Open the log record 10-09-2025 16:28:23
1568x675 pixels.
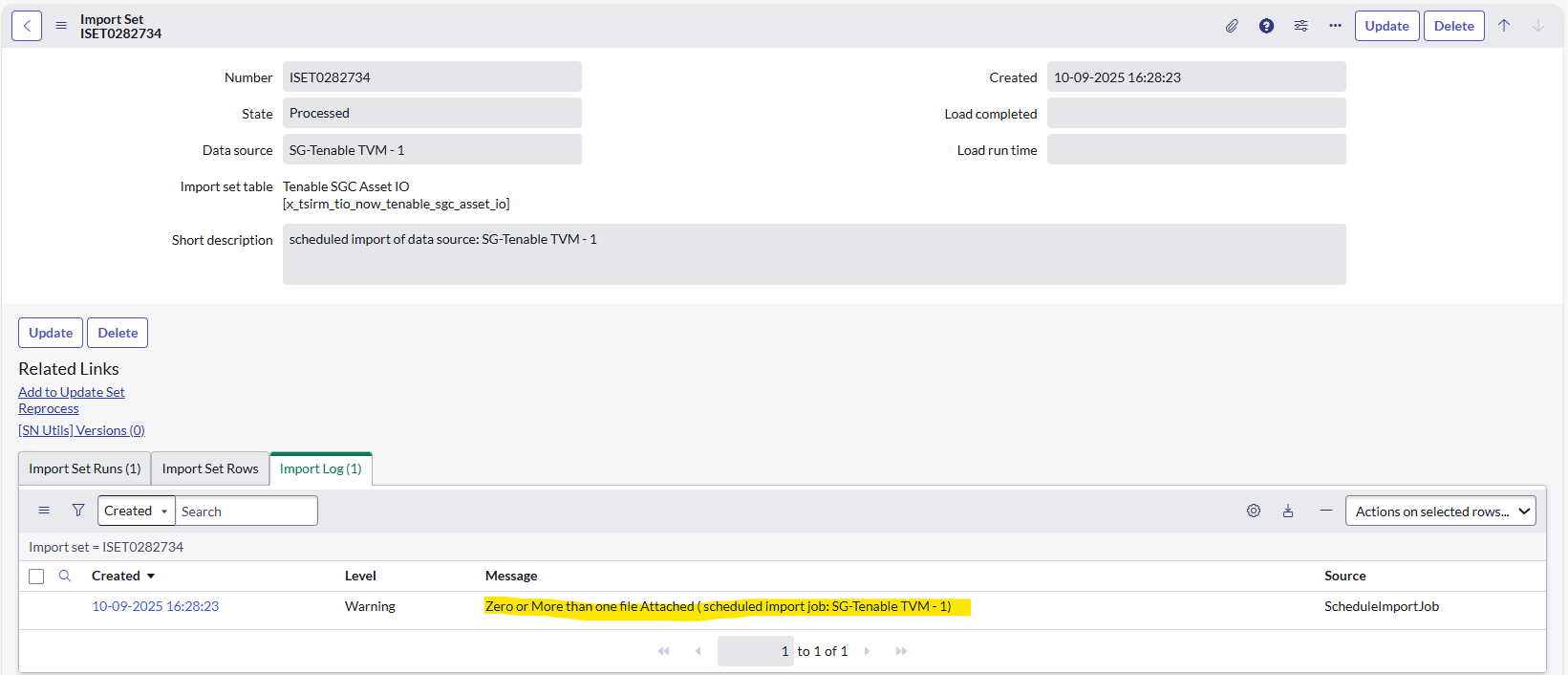coord(156,606)
